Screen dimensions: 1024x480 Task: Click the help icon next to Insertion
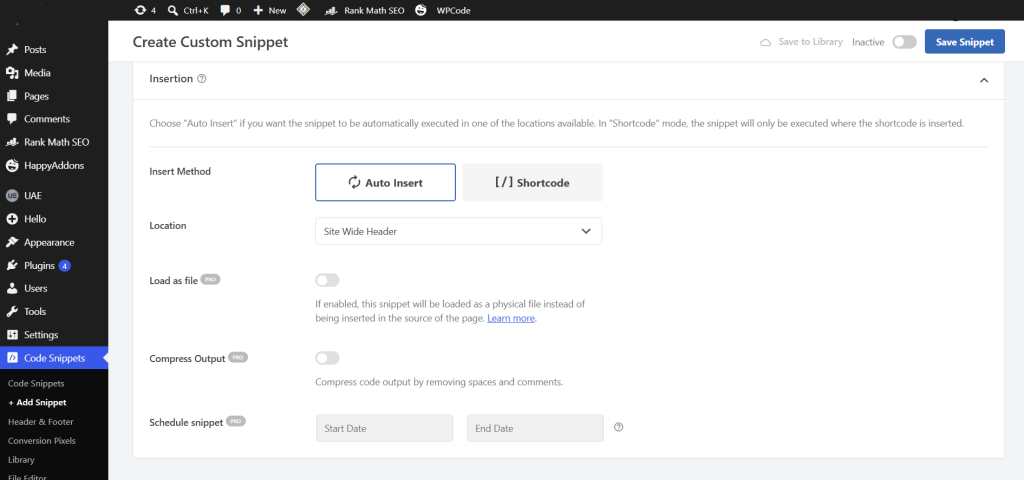pos(202,79)
